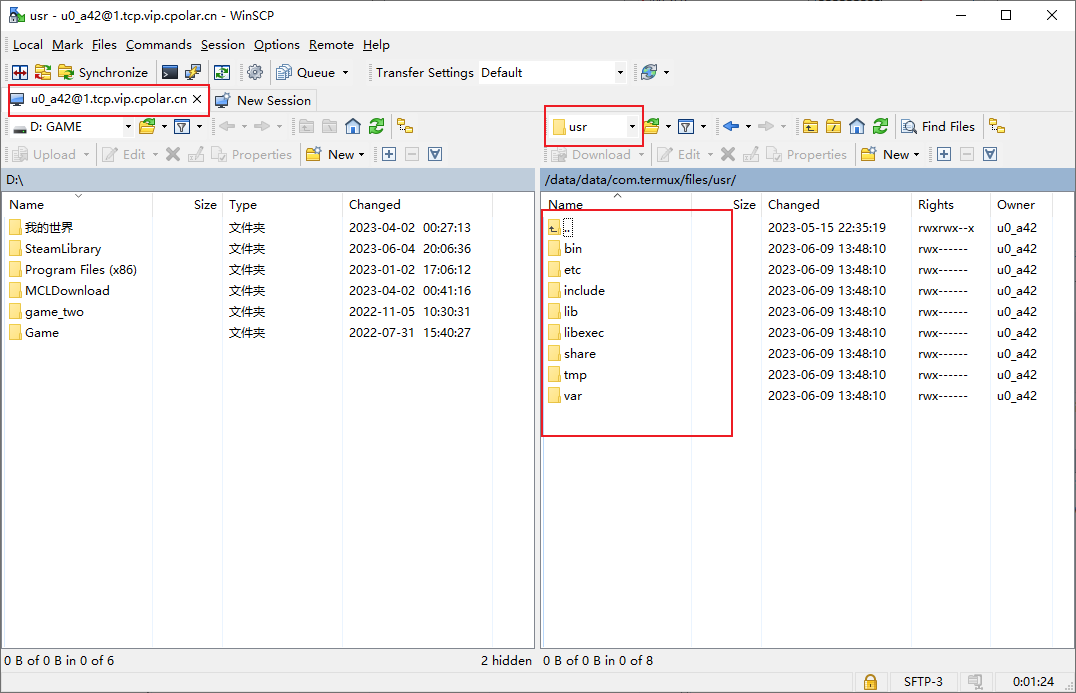Click the remote Select Files plus icon

(944, 154)
